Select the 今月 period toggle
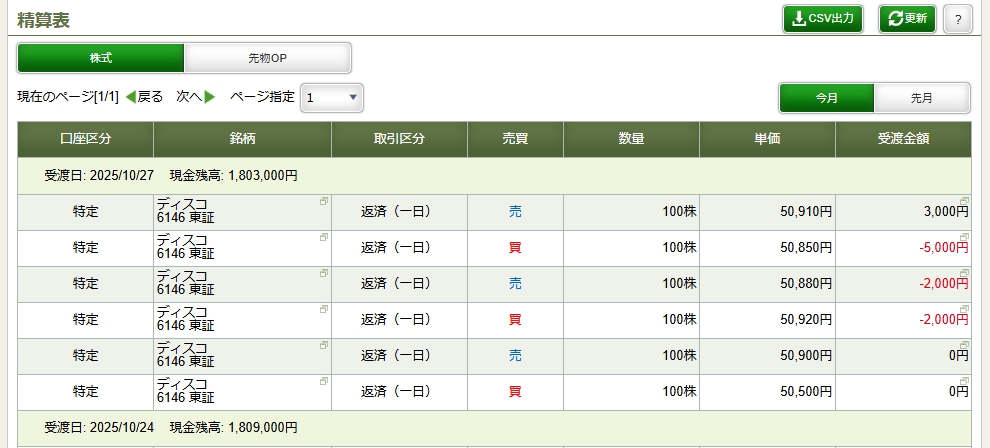Screen dimensions: 990x448 pos(827,98)
